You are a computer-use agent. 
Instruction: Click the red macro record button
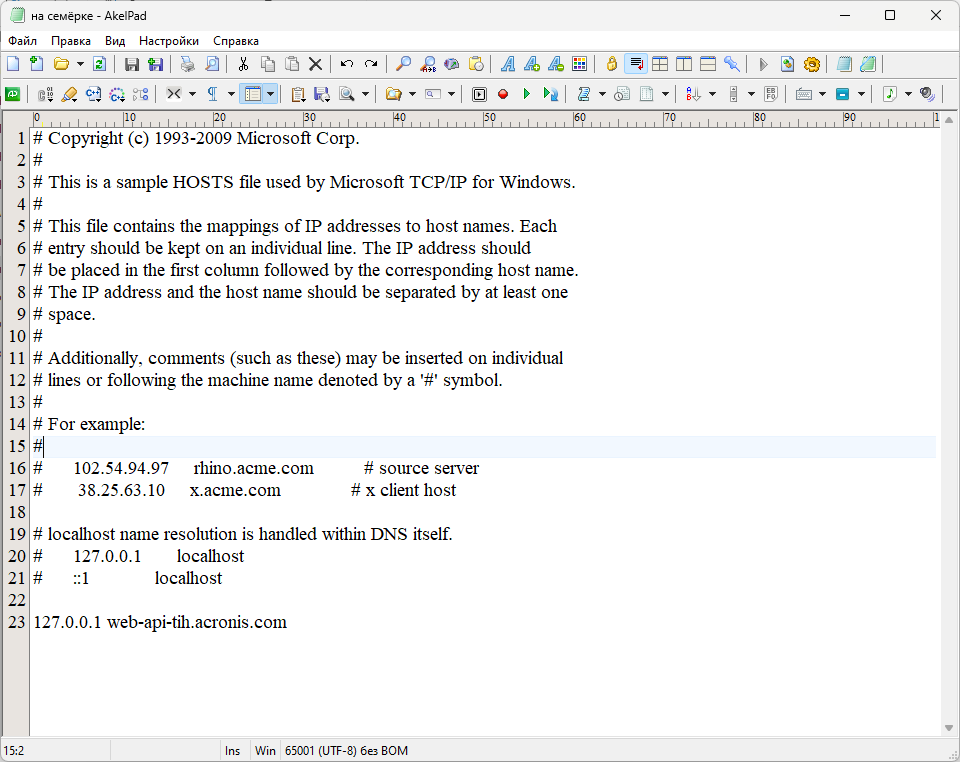pyautogui.click(x=503, y=94)
